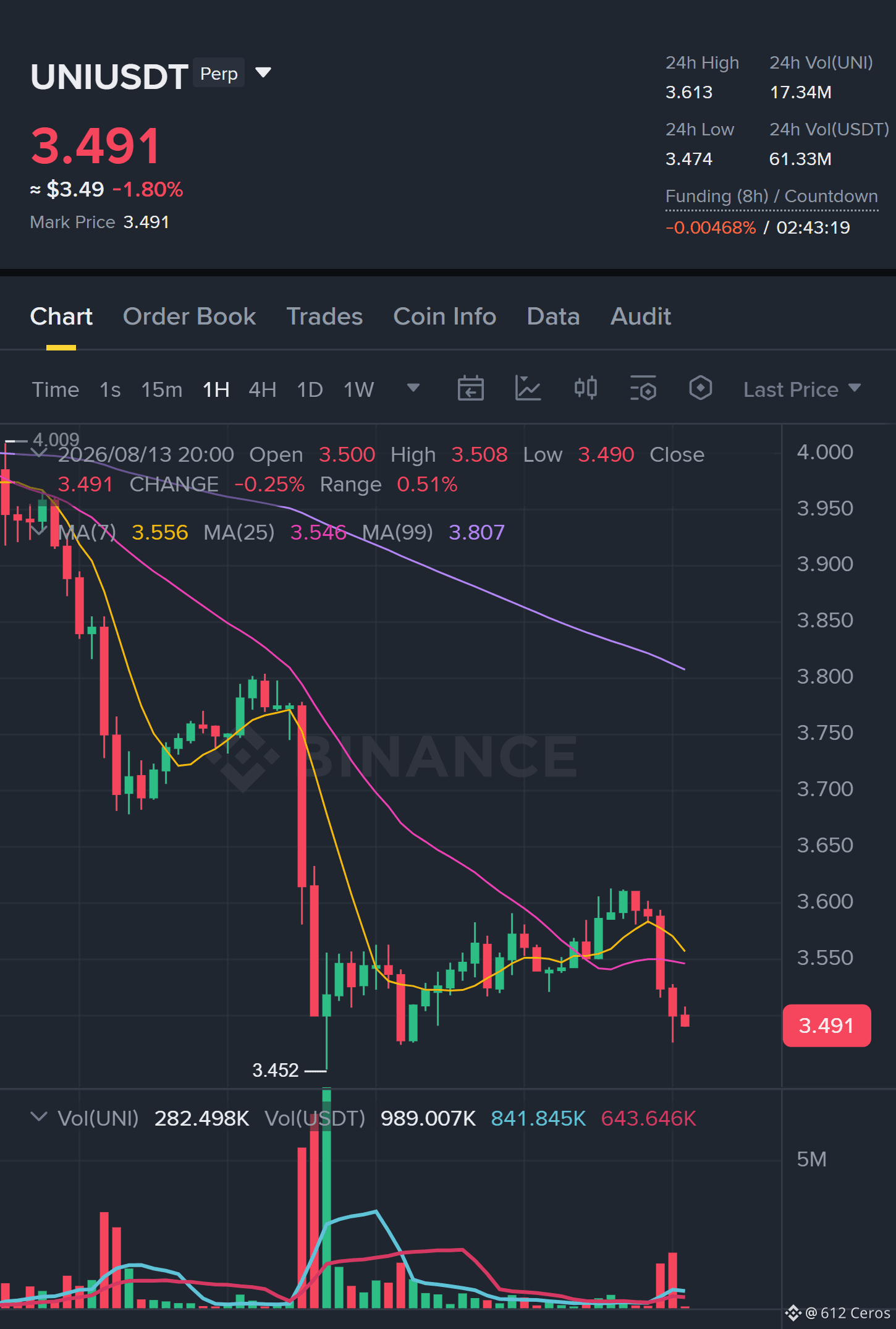Viewport: 896px width, 1329px height.
Task: Switch to the Trades tab
Action: 324,316
